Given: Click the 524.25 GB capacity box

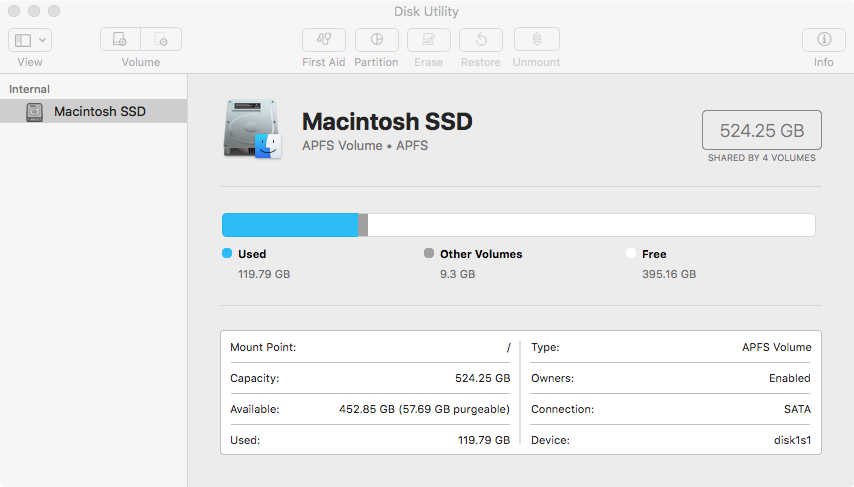Looking at the screenshot, I should pyautogui.click(x=761, y=130).
